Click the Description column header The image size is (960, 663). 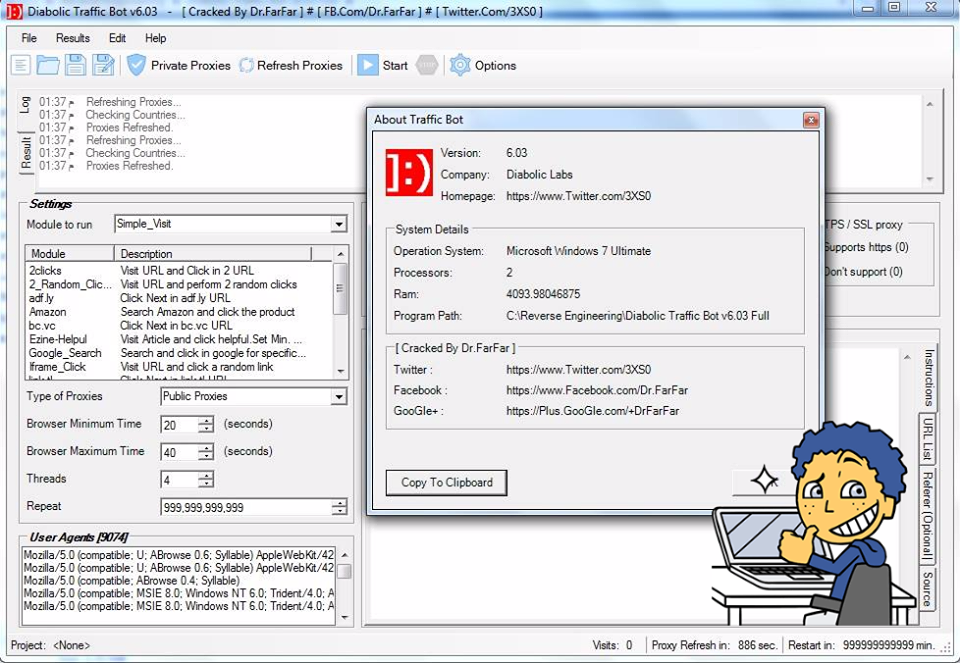click(x=213, y=253)
